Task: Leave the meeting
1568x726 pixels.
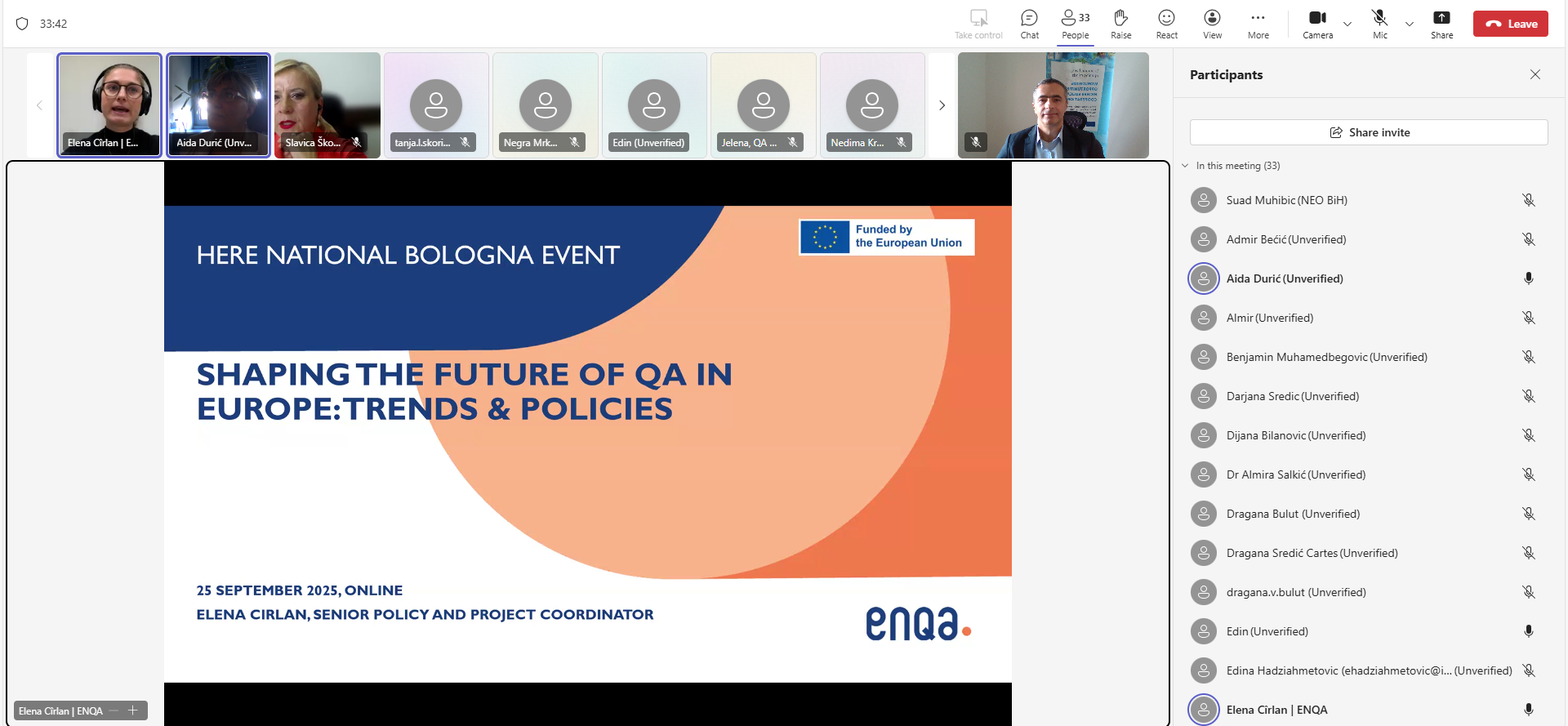Action: 1510,24
